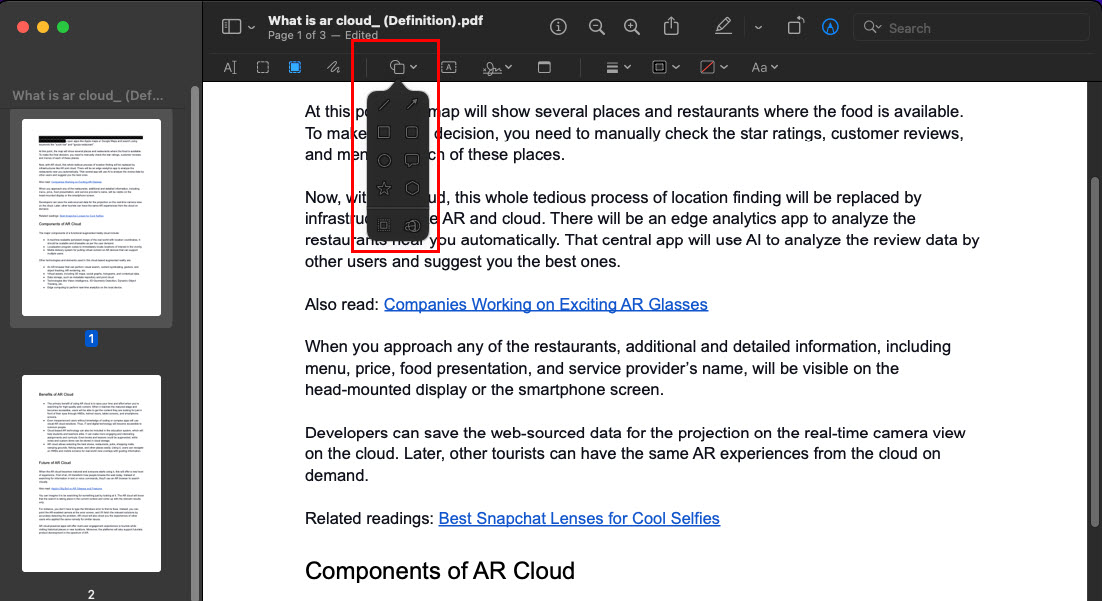Image resolution: width=1102 pixels, height=601 pixels.
Task: Insert an arrow shape
Action: [412, 104]
